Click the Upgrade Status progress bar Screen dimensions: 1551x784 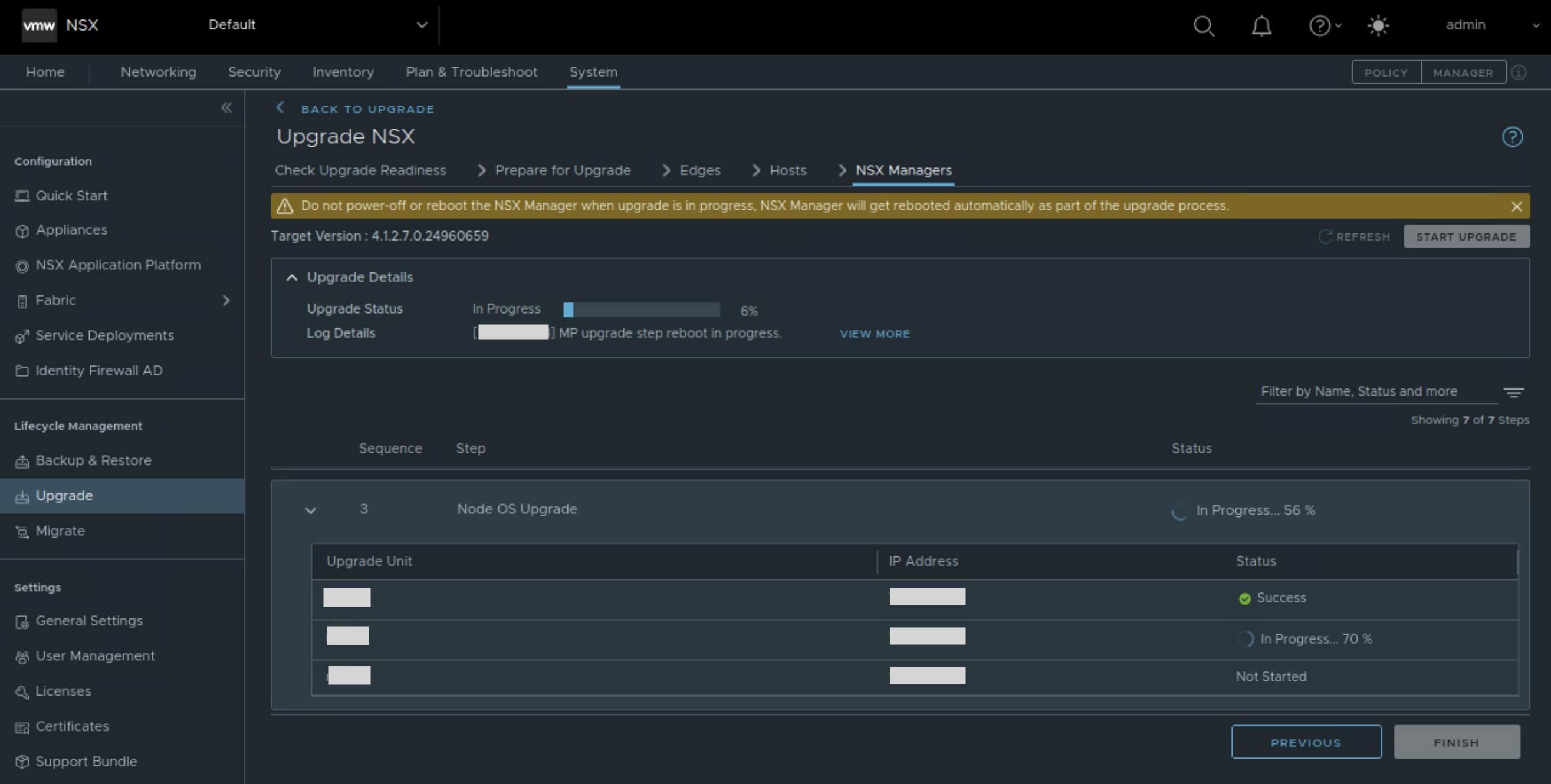[641, 309]
